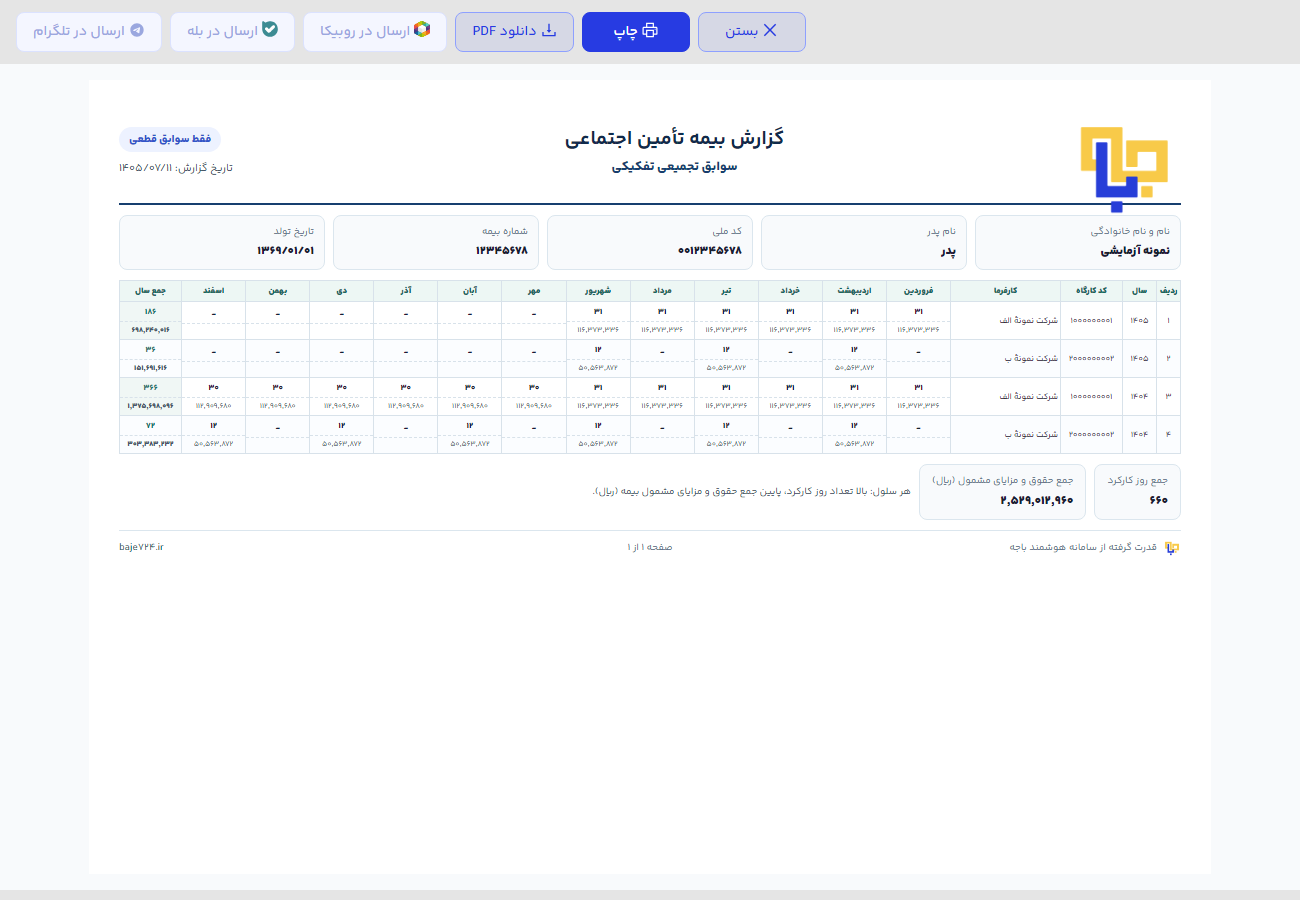Print the report with the چاپ button
This screenshot has width=1300, height=900.
[x=636, y=32]
